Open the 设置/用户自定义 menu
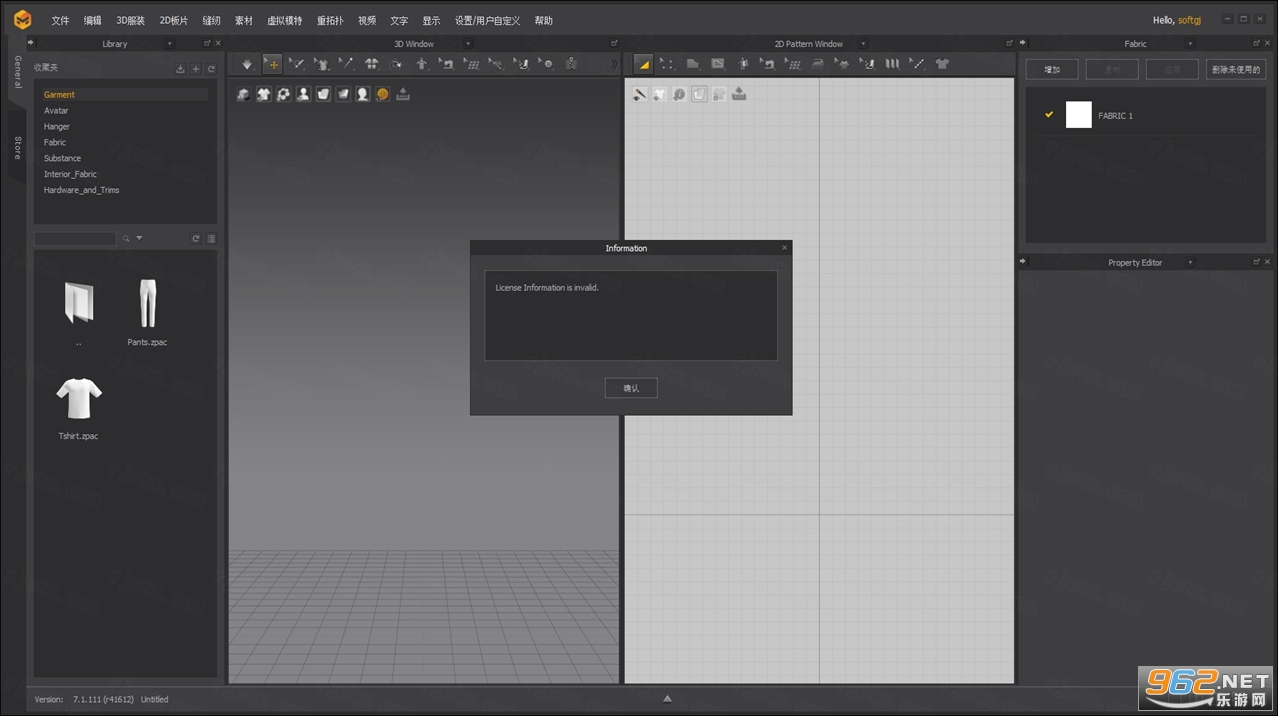Image resolution: width=1278 pixels, height=716 pixels. pos(488,21)
